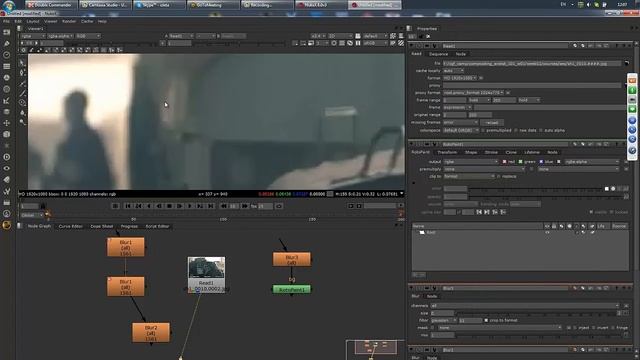This screenshot has height=360, width=640.
Task: Switch to the Dope Sheet tab
Action: 102,226
